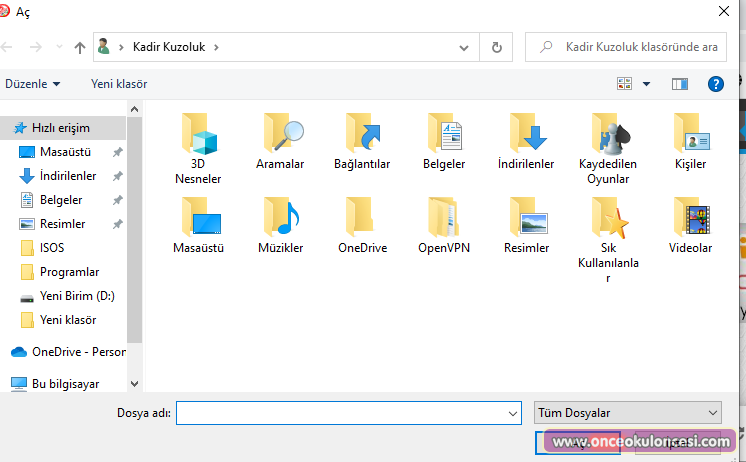
Task: Click Yeni klasör in the toolbar
Action: coord(119,84)
